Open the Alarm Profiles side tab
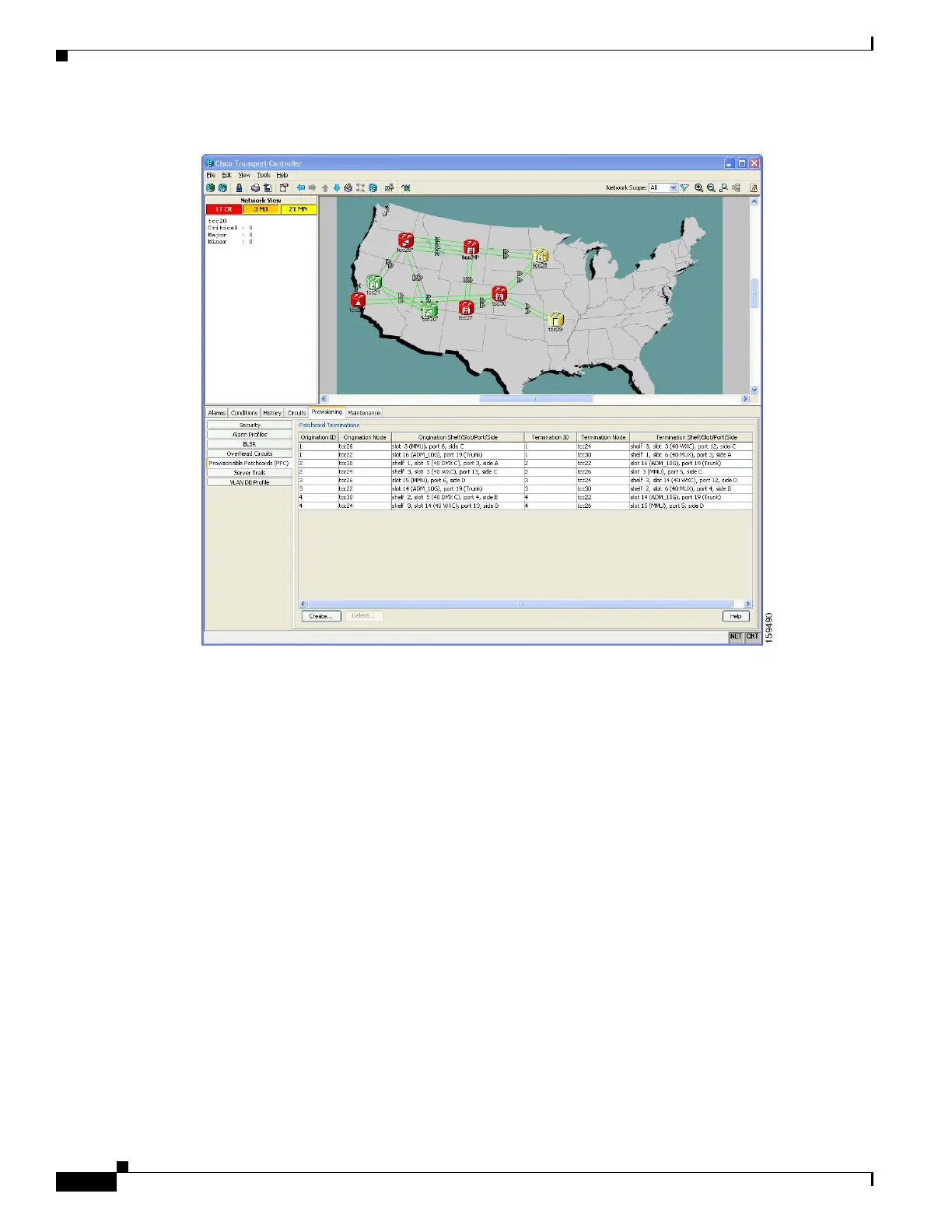The height and width of the screenshot is (1232, 952). (250, 435)
